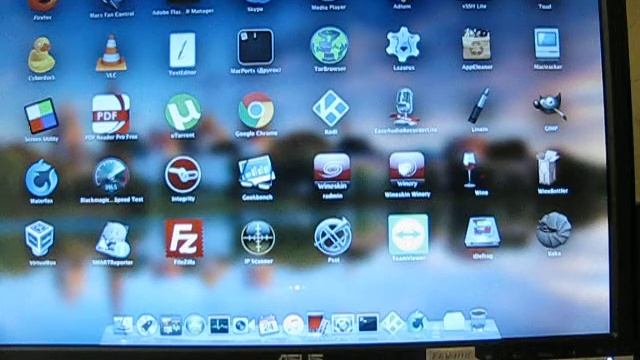Viewport: 640px width, 360px height.
Task: Open the MacPorts apps folder
Action: pos(256,47)
